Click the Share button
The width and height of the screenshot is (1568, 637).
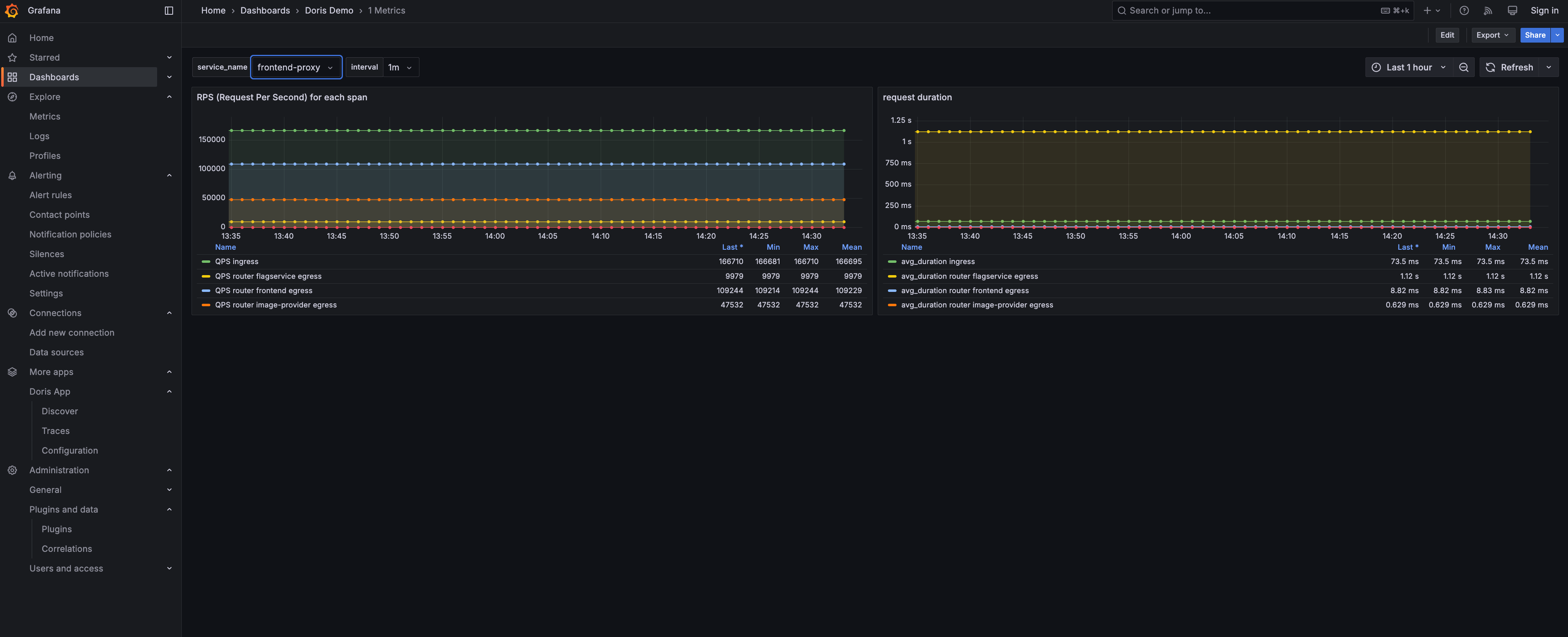(1535, 35)
